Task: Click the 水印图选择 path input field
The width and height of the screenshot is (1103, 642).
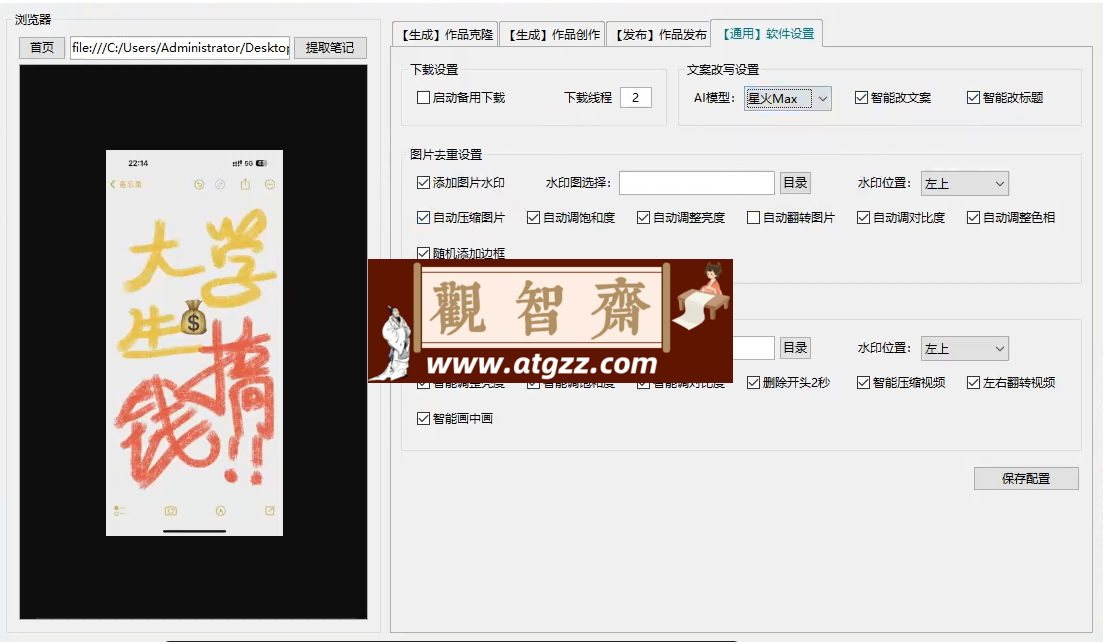Action: [x=696, y=183]
